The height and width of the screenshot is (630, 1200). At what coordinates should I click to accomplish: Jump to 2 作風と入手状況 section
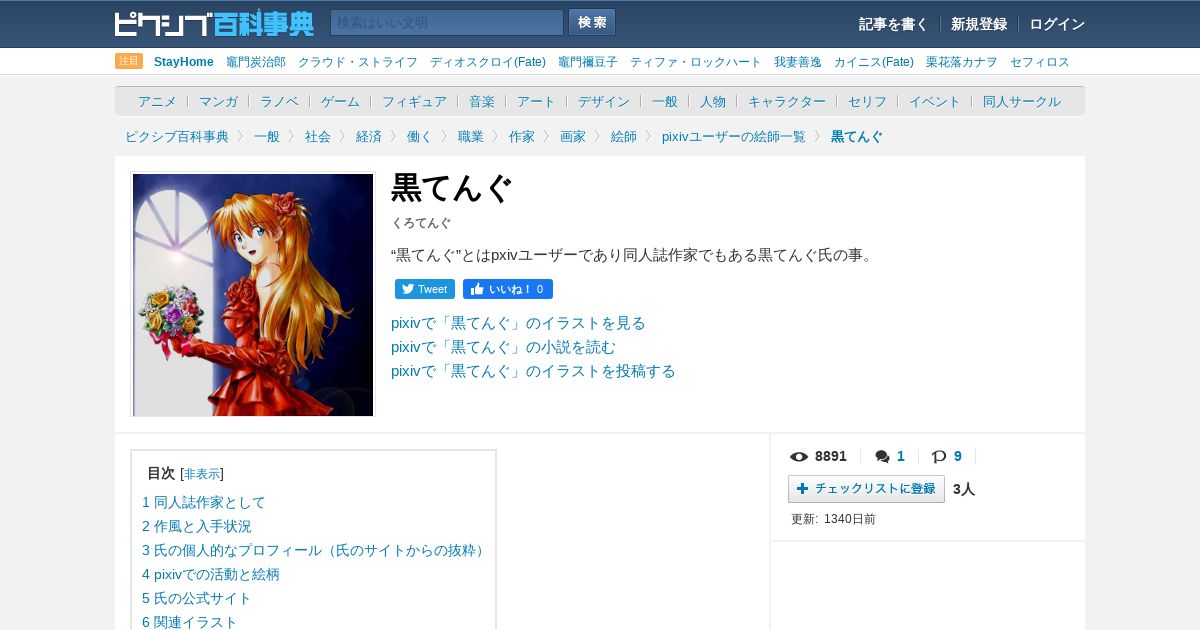pyautogui.click(x=197, y=526)
